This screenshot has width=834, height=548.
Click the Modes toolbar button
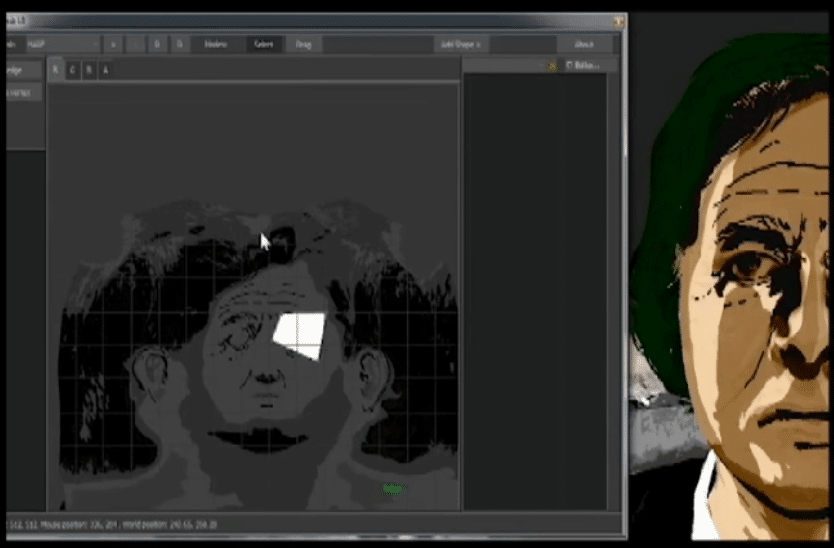(x=216, y=44)
